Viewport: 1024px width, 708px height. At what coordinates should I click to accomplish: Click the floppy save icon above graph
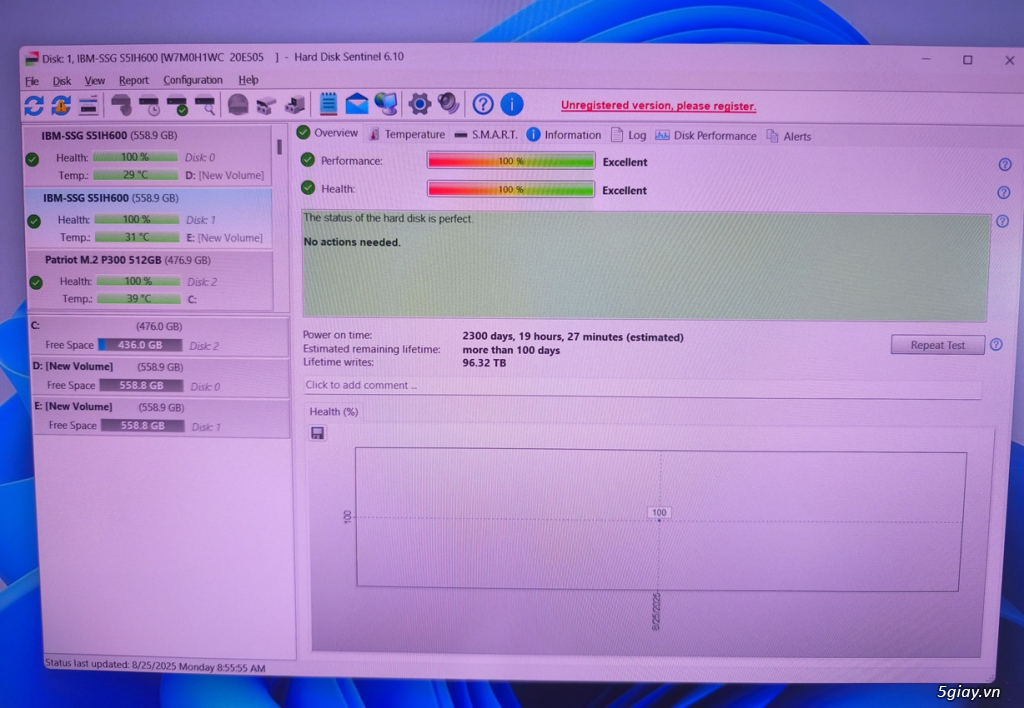[x=318, y=433]
